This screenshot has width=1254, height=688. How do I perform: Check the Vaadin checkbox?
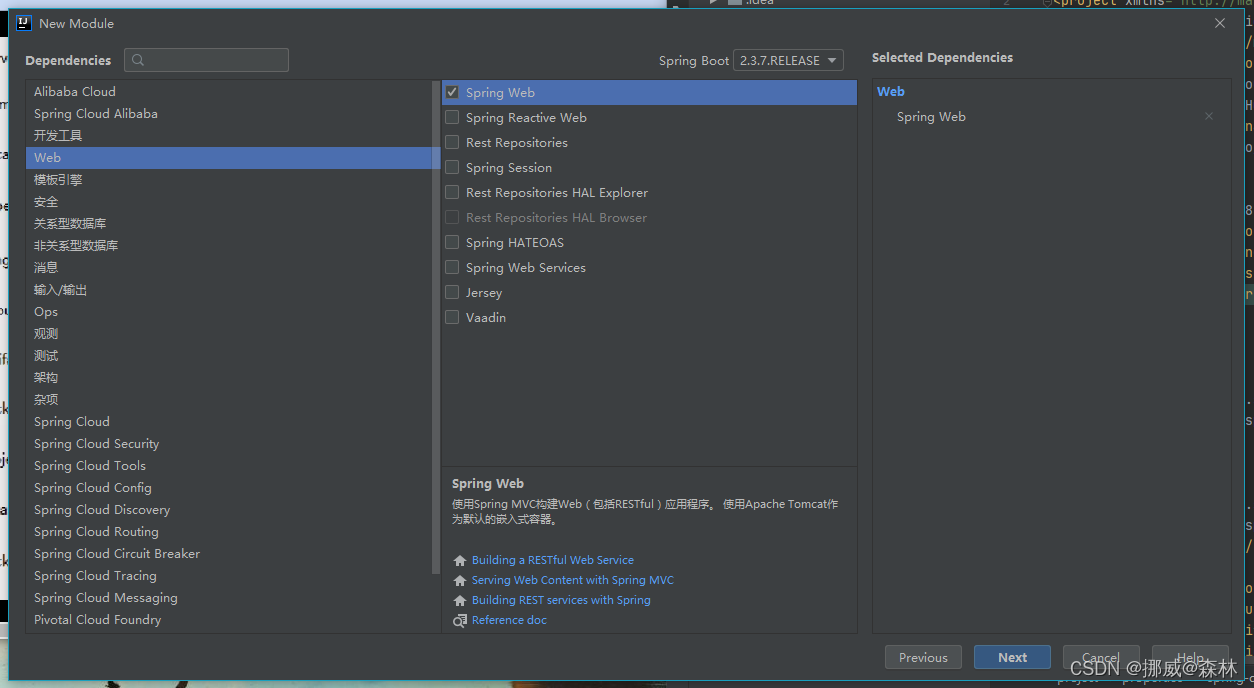pos(452,317)
